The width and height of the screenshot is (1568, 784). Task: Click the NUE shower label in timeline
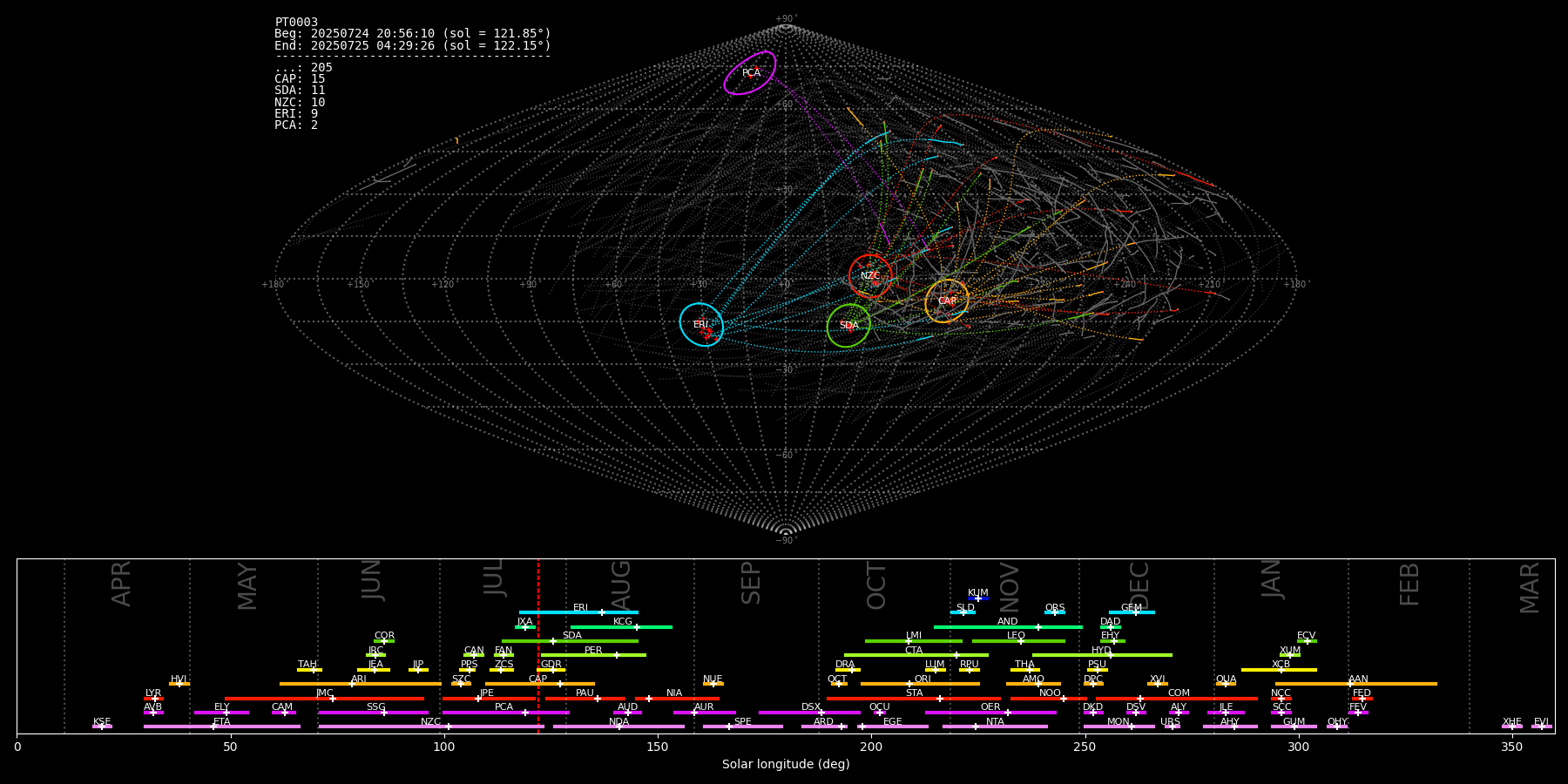713,679
